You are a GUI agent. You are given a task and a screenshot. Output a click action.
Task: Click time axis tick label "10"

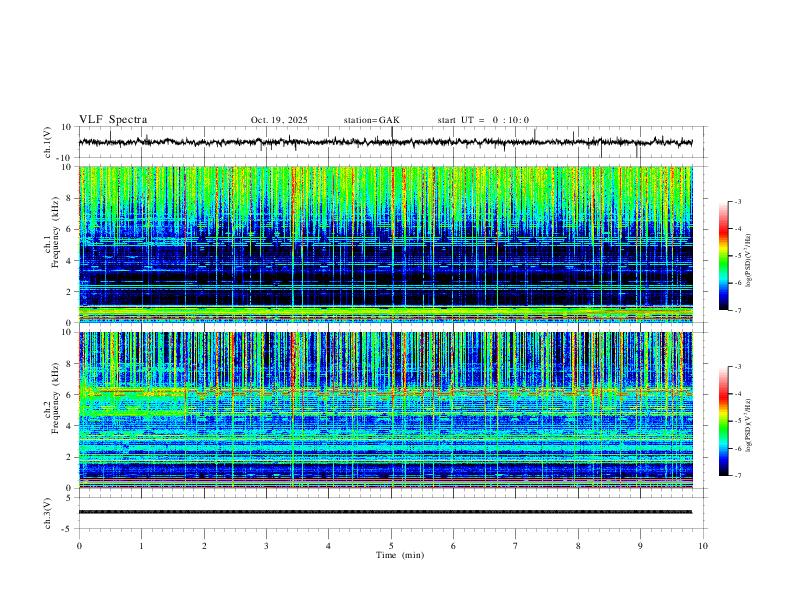click(703, 546)
